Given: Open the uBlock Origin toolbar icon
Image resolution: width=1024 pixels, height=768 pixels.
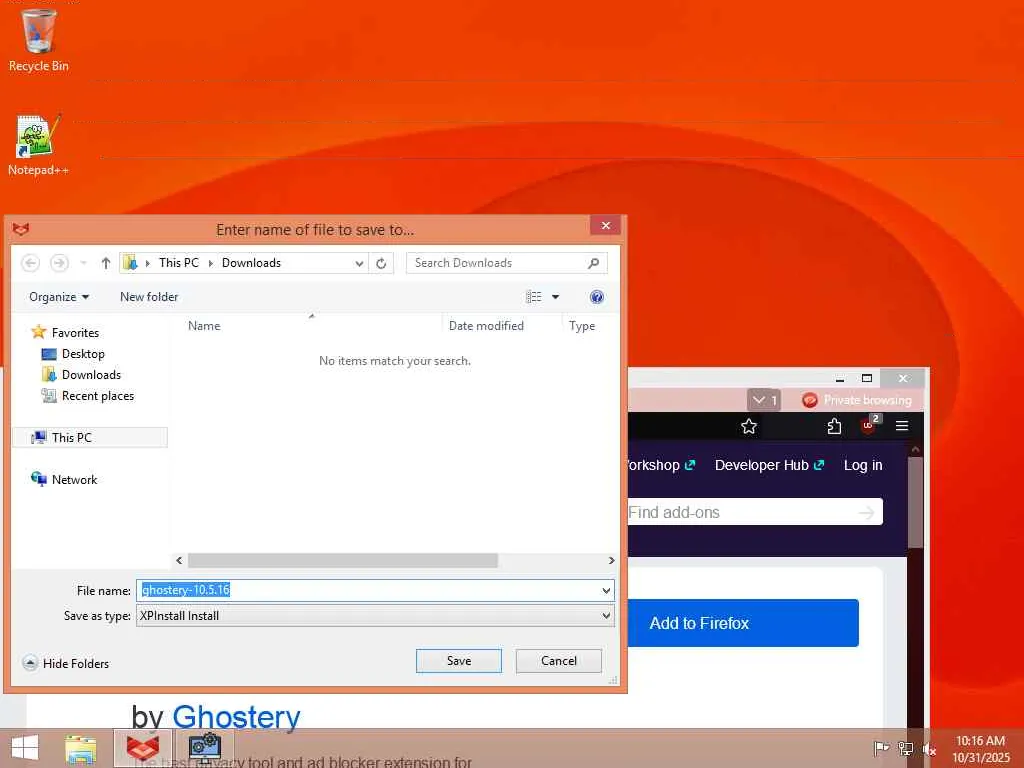Looking at the screenshot, I should pyautogui.click(x=869, y=424).
